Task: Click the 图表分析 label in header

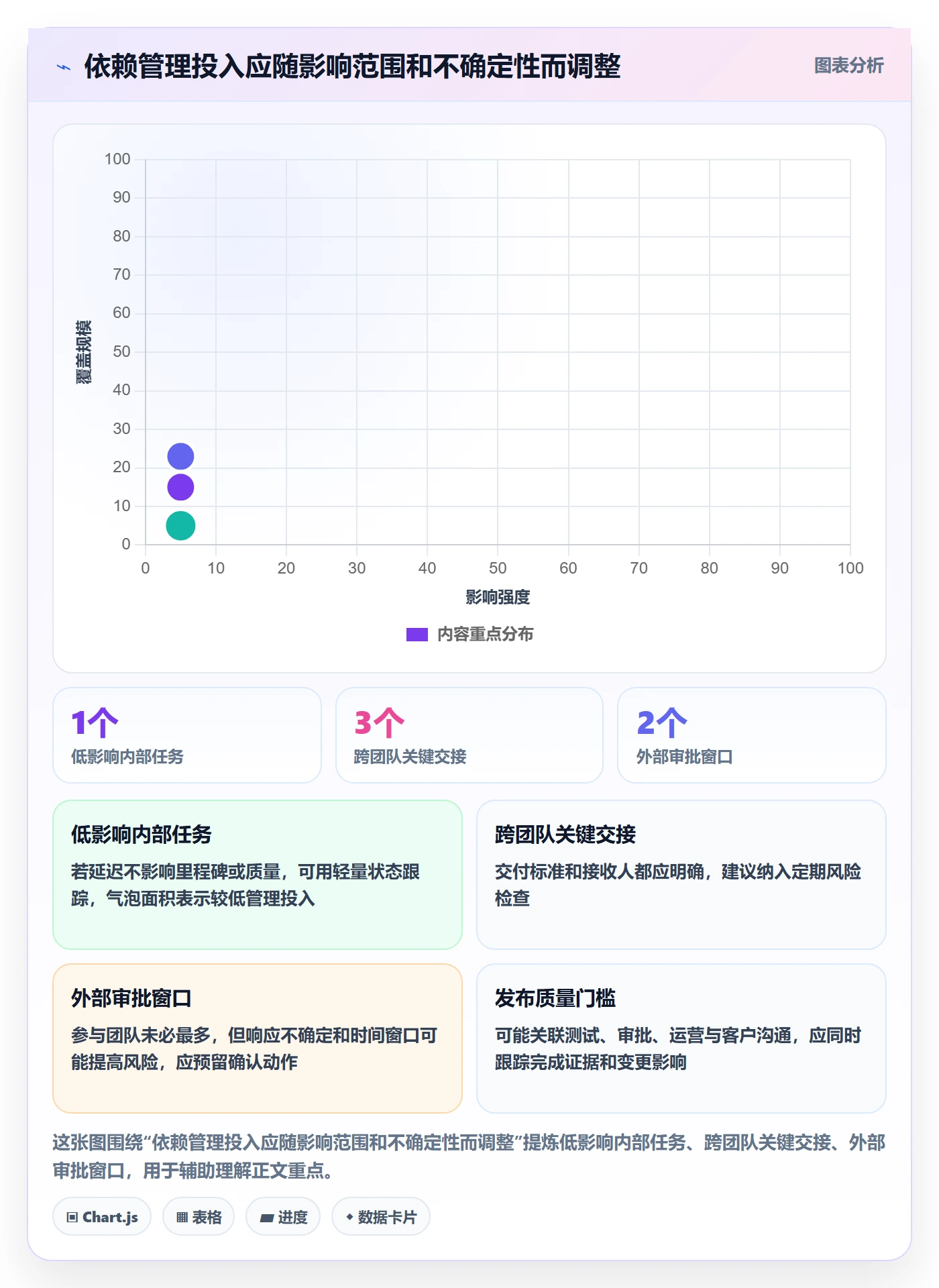Action: coord(848,66)
